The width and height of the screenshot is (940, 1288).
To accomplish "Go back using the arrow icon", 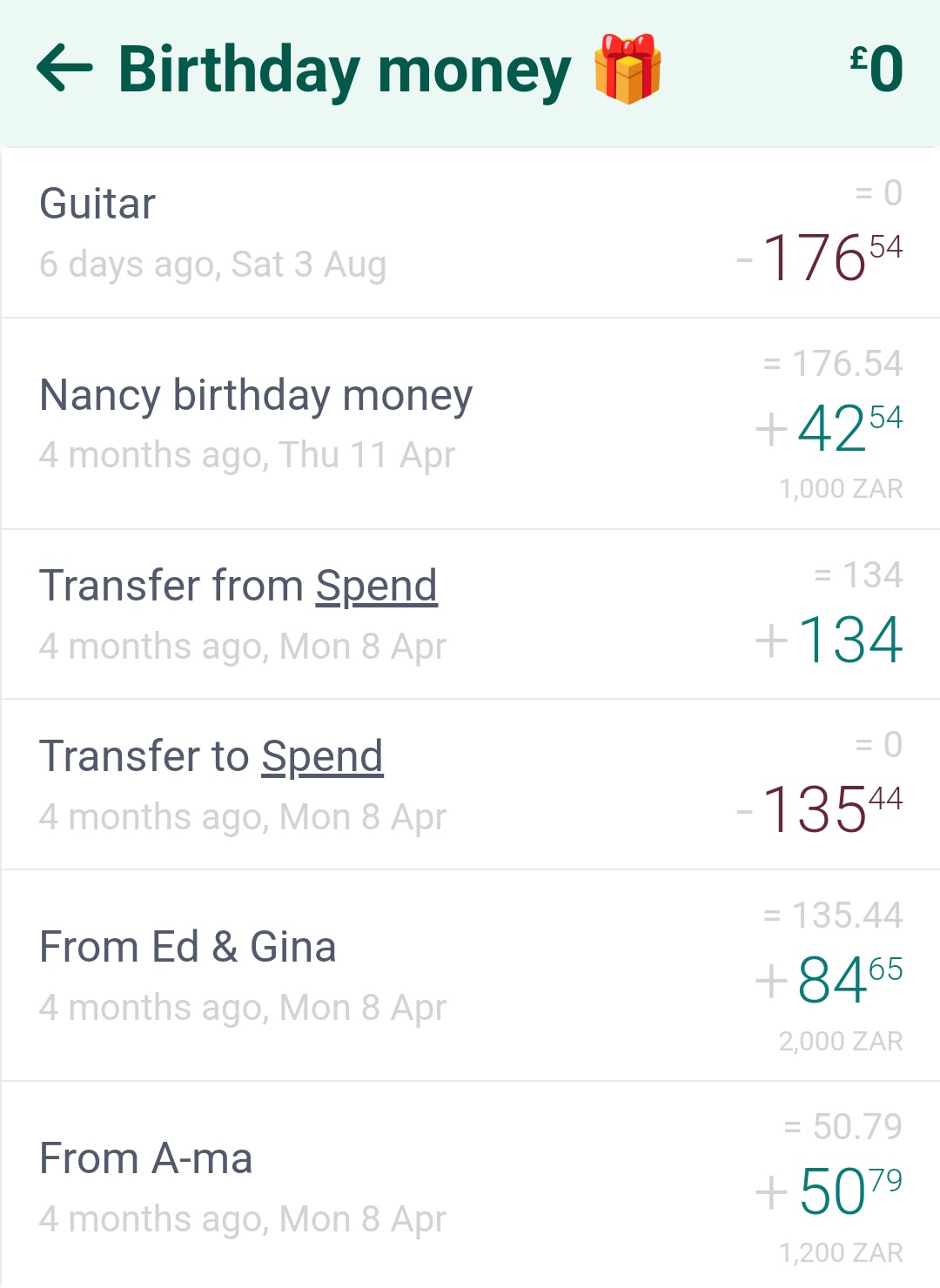I will tap(64, 69).
